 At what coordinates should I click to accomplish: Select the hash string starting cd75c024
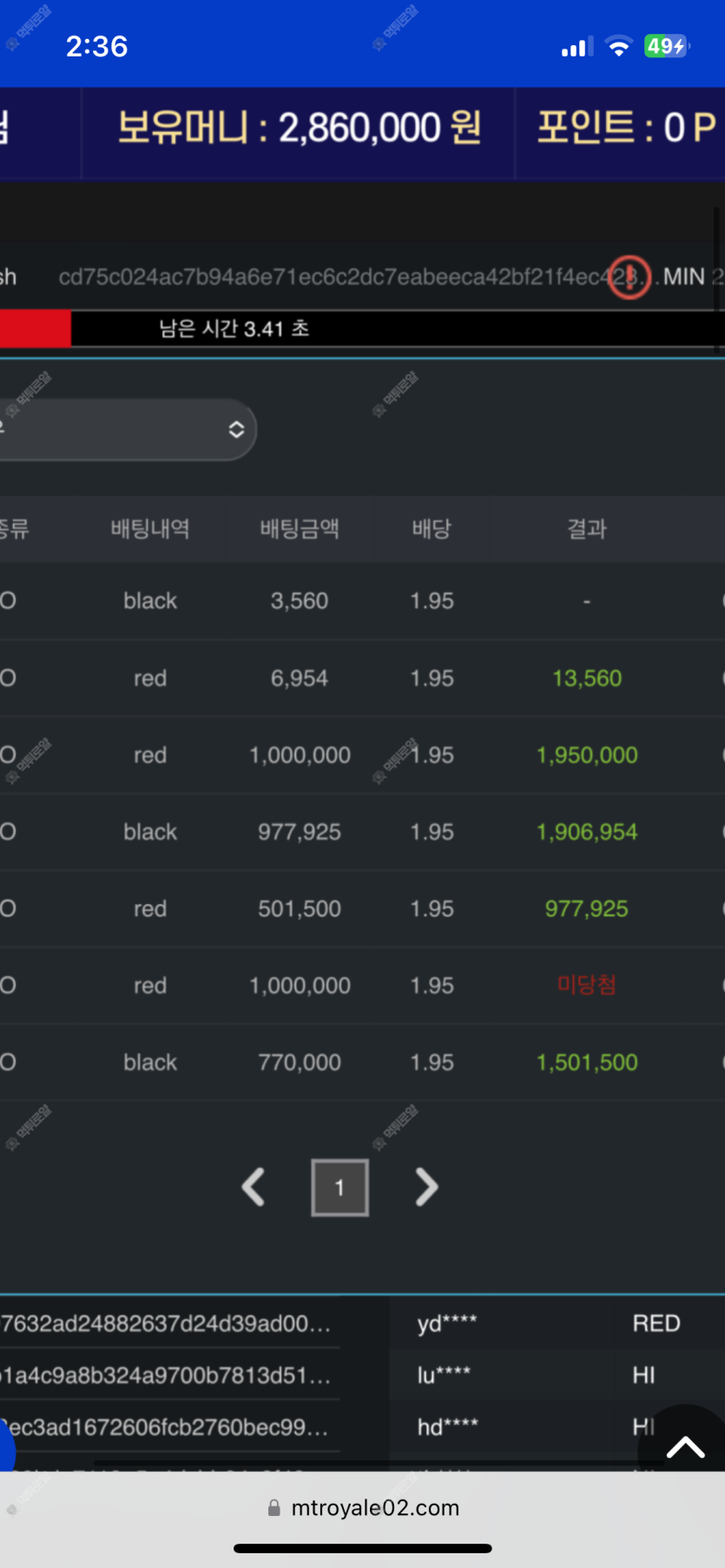click(330, 277)
